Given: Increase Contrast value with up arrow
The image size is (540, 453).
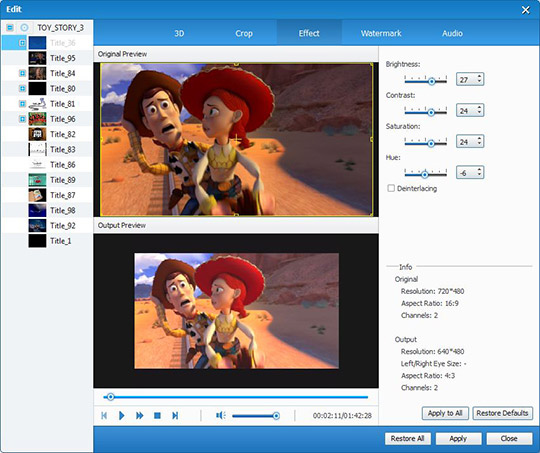Looking at the screenshot, I should coord(479,107).
